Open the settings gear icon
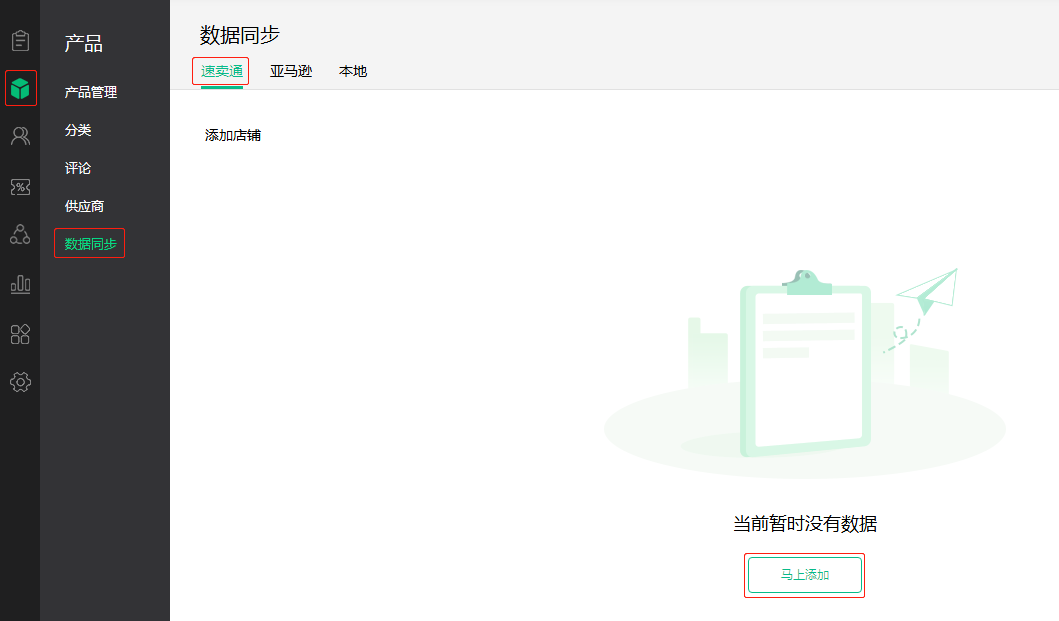The image size is (1059, 621). coord(20,382)
